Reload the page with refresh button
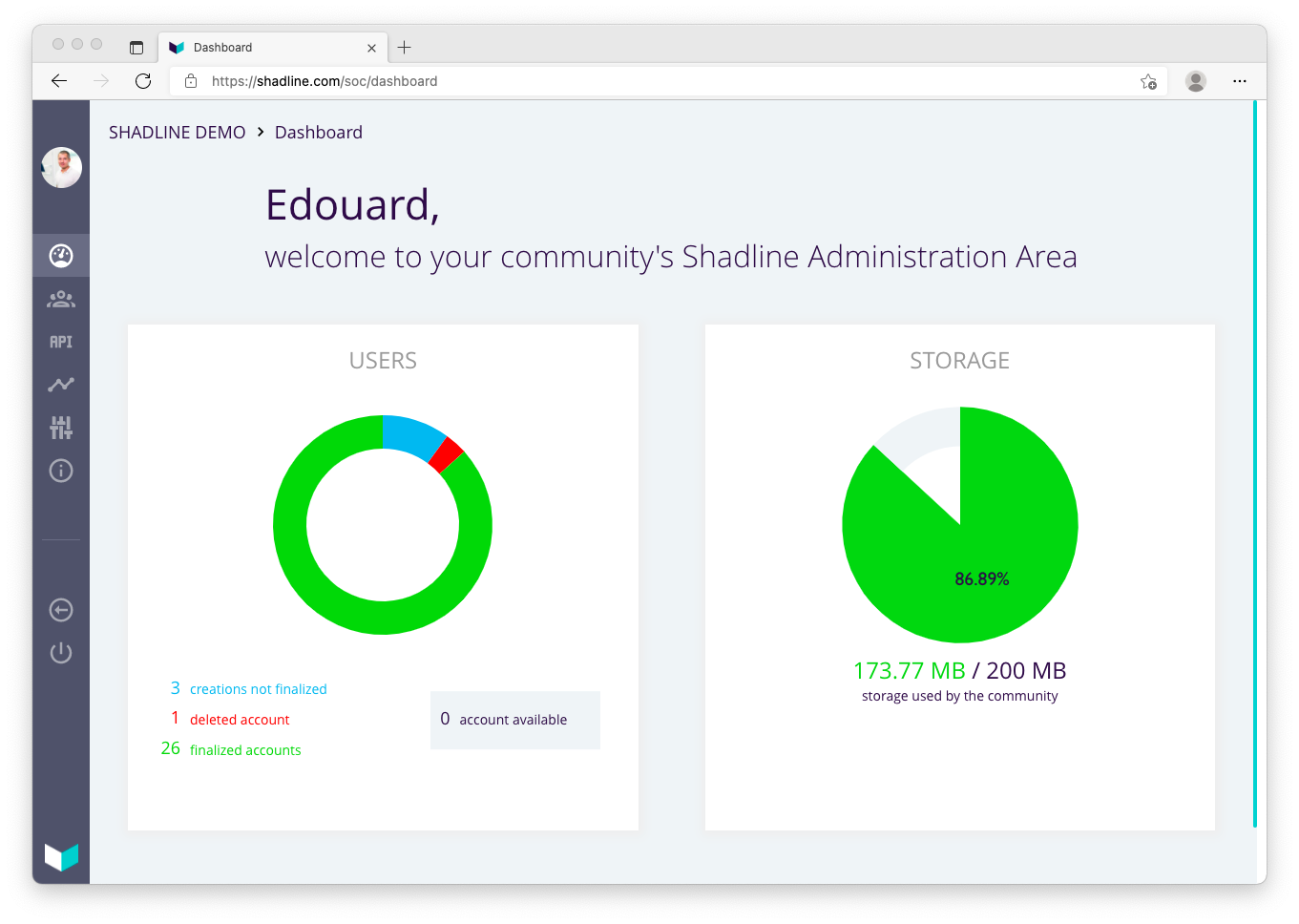Viewport: 1299px width, 924px height. [x=143, y=81]
